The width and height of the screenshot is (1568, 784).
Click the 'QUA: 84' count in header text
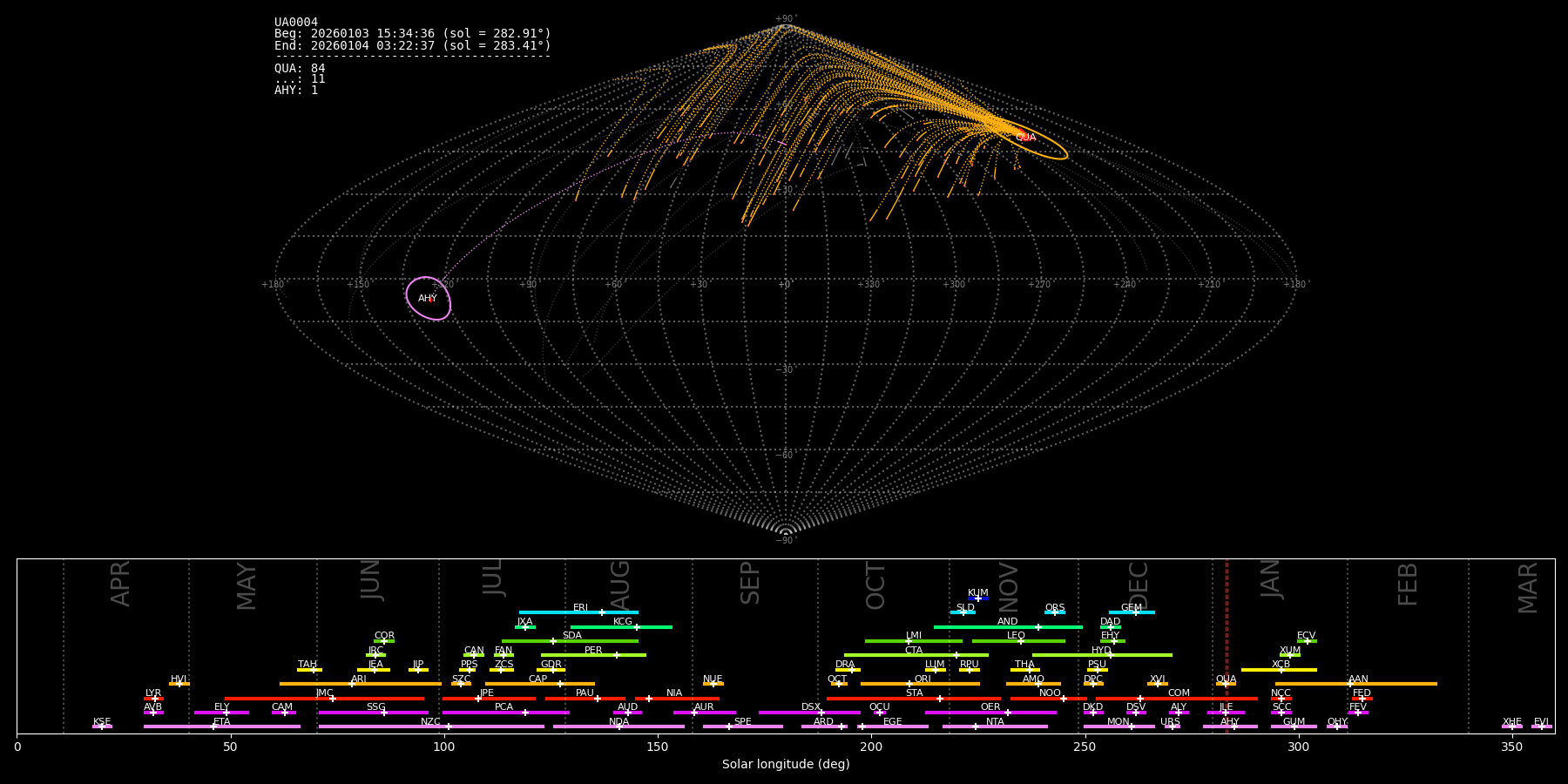click(x=300, y=68)
